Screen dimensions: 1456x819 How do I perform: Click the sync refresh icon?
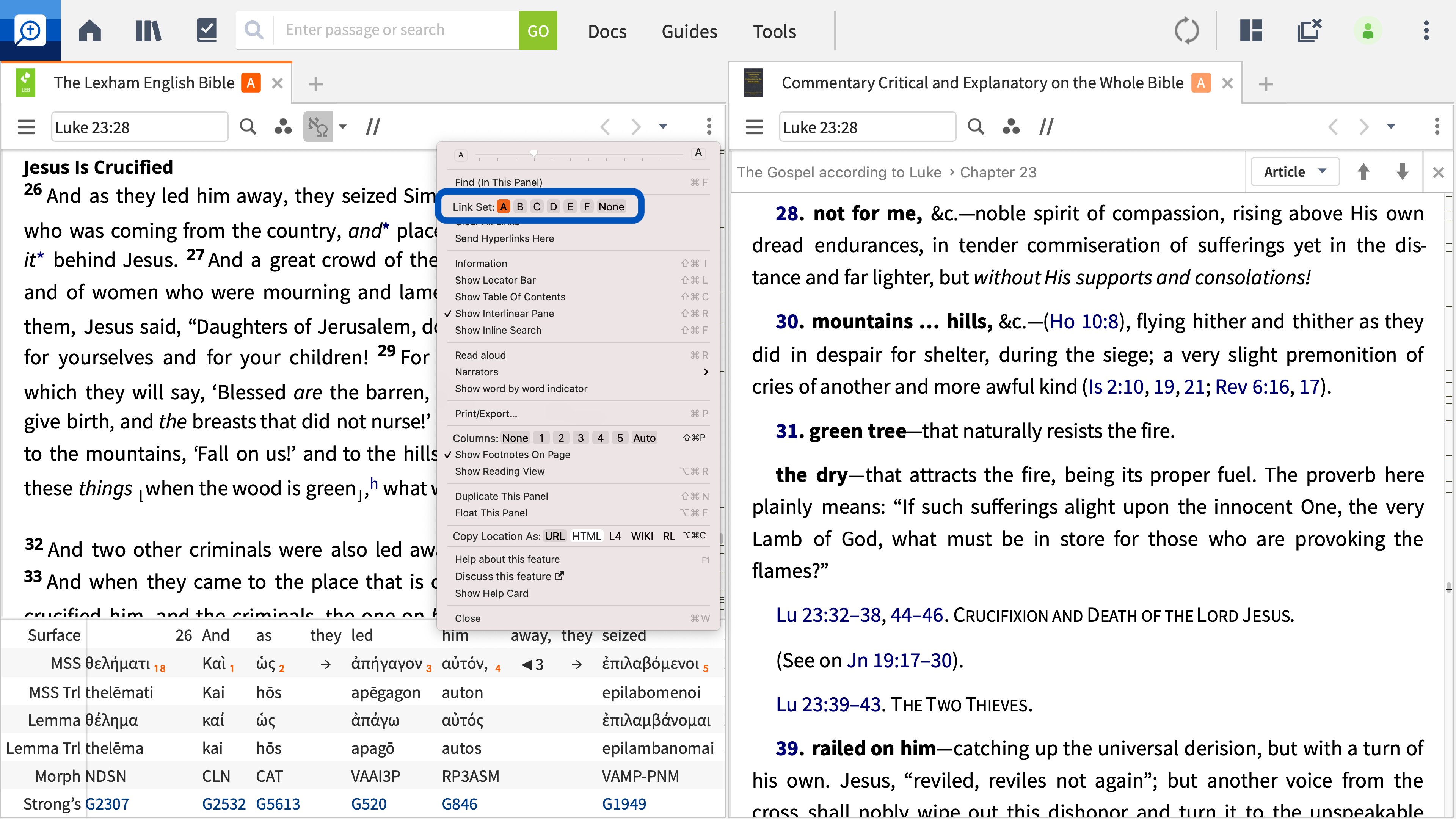pyautogui.click(x=1186, y=30)
